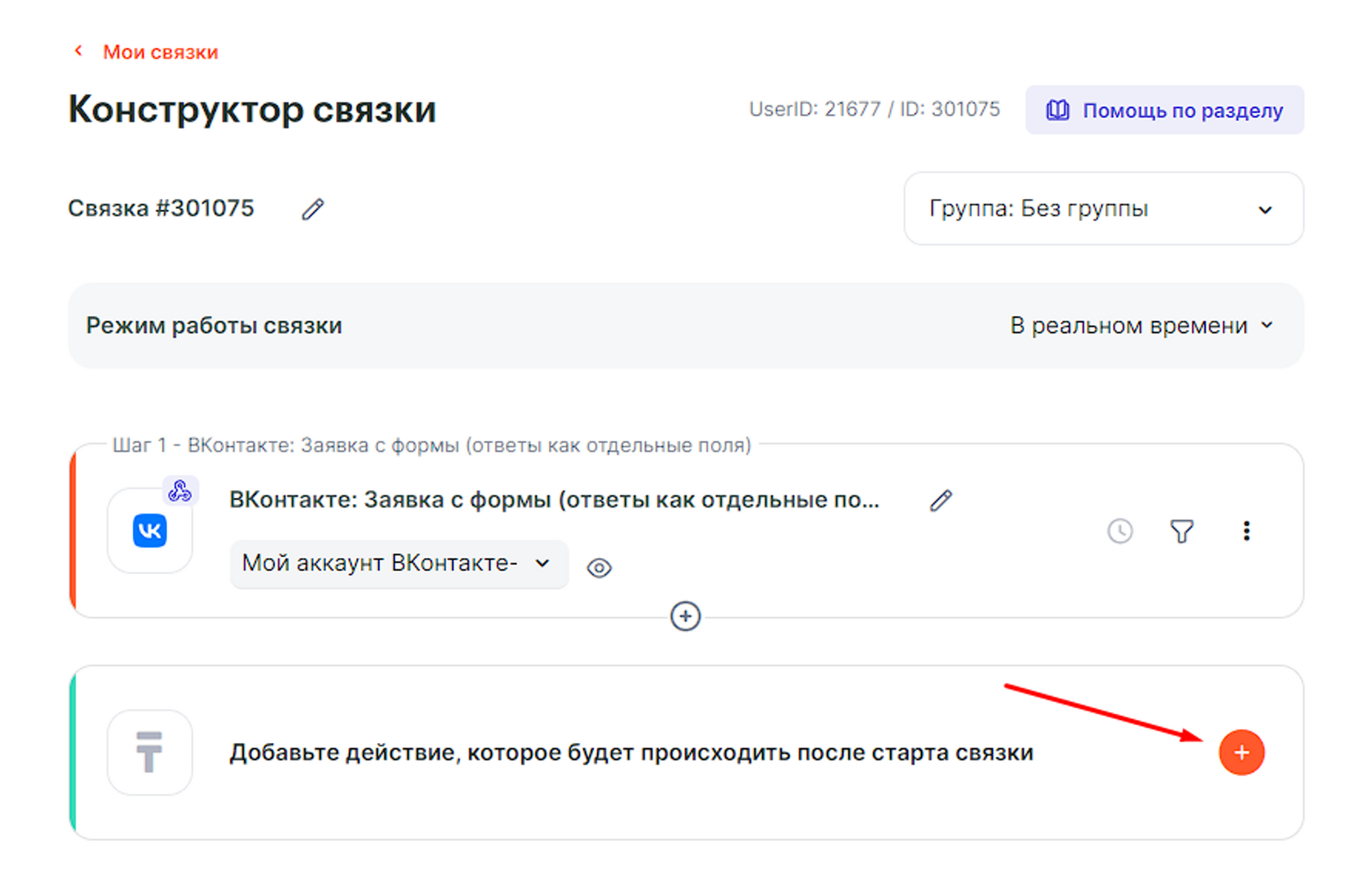Click pencil icon beside Связка #301075
Screen dimensions: 1372x894
(x=313, y=209)
